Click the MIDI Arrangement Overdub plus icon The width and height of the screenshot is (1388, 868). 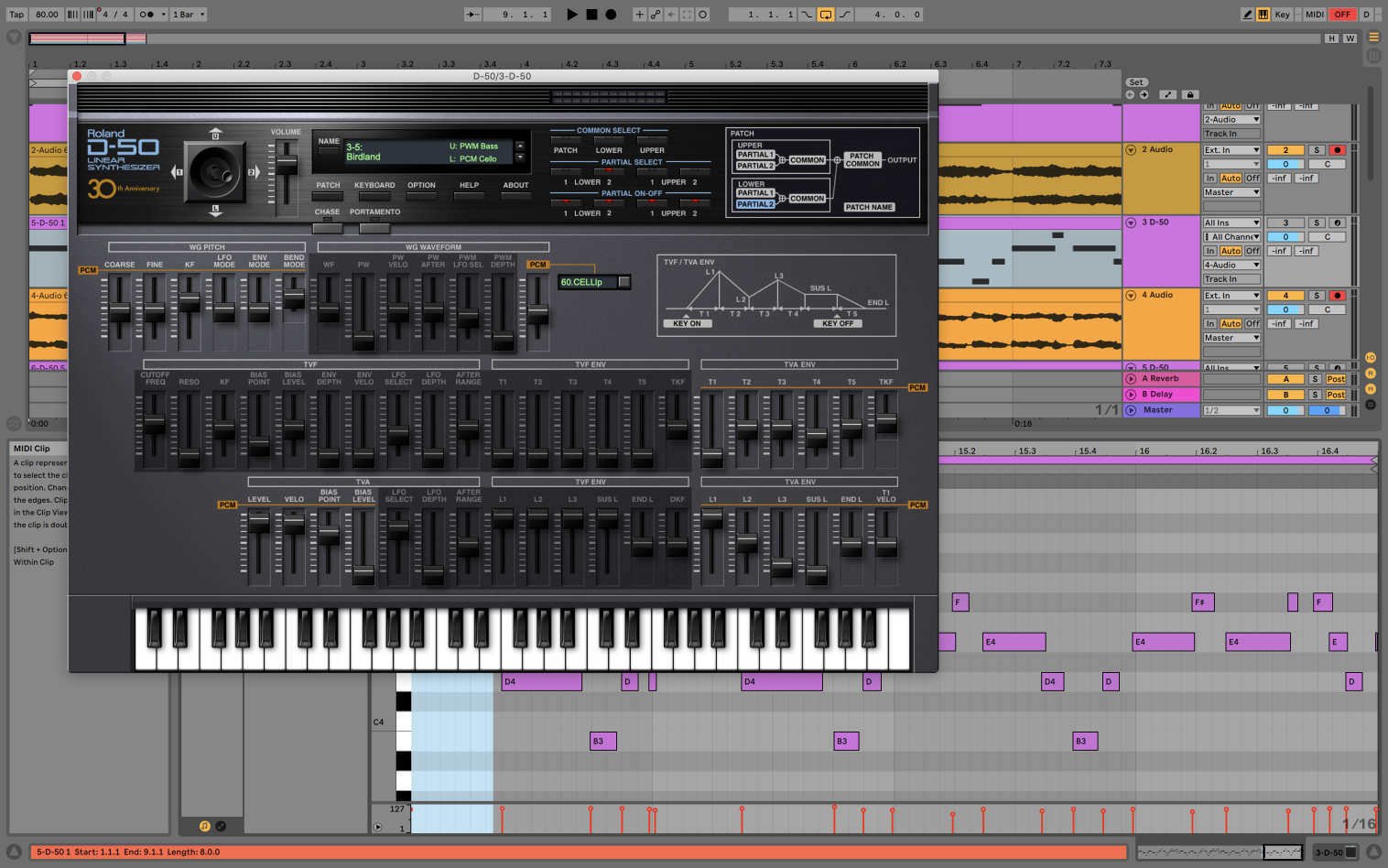(640, 15)
